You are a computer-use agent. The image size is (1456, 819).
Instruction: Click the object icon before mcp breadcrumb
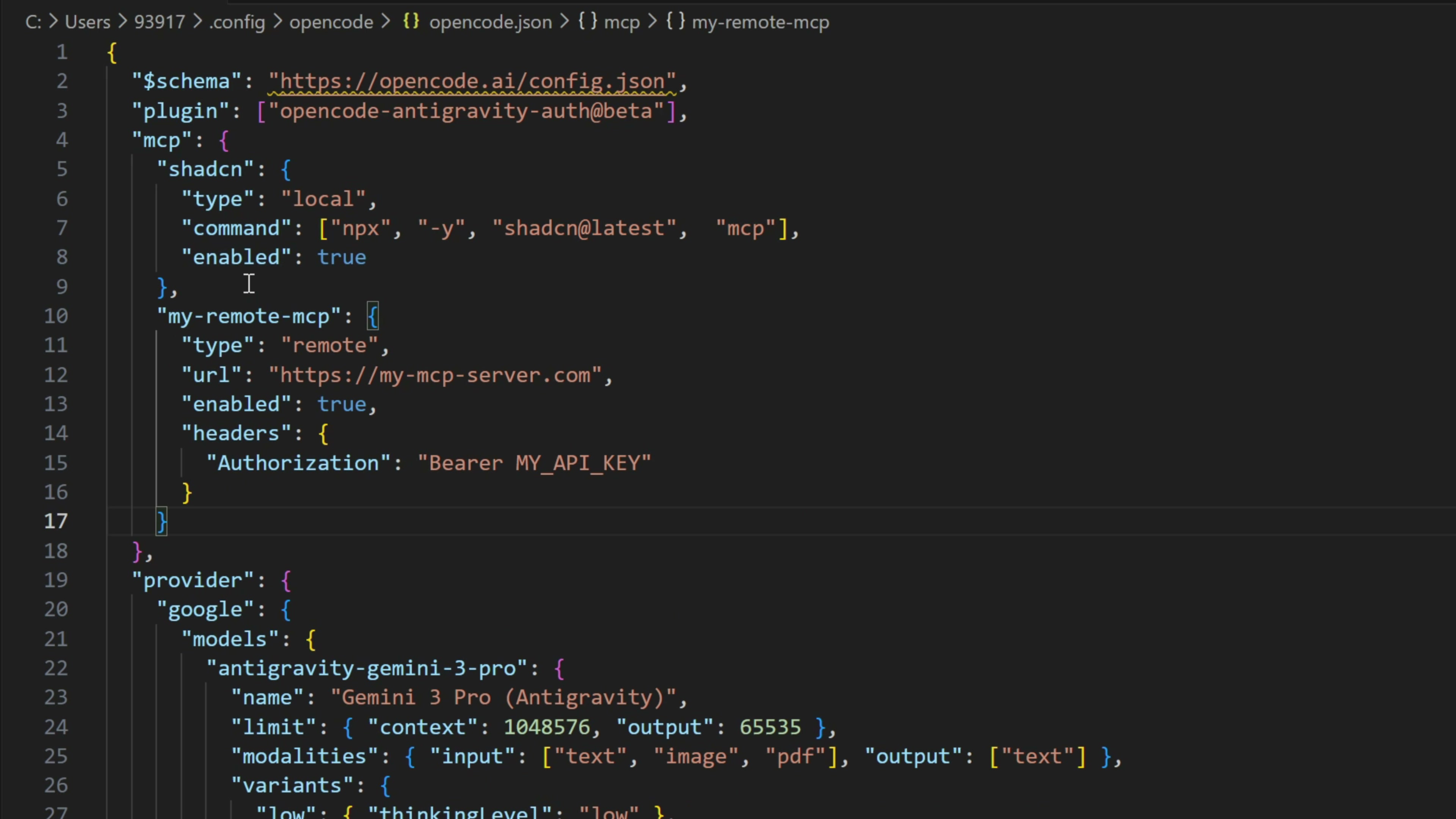(587, 22)
